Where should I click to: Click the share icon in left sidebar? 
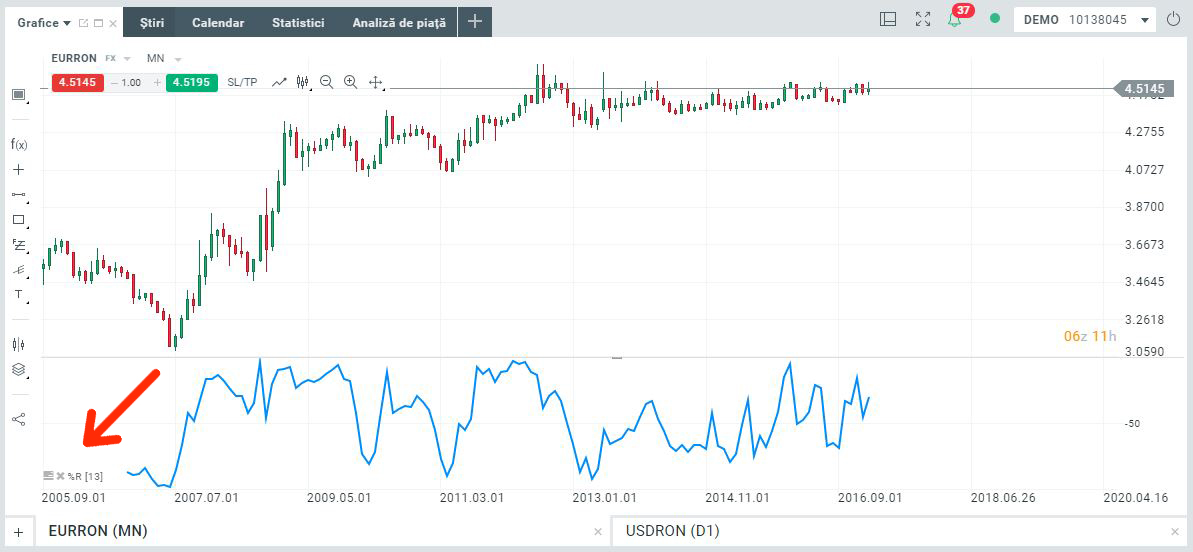coord(18,419)
